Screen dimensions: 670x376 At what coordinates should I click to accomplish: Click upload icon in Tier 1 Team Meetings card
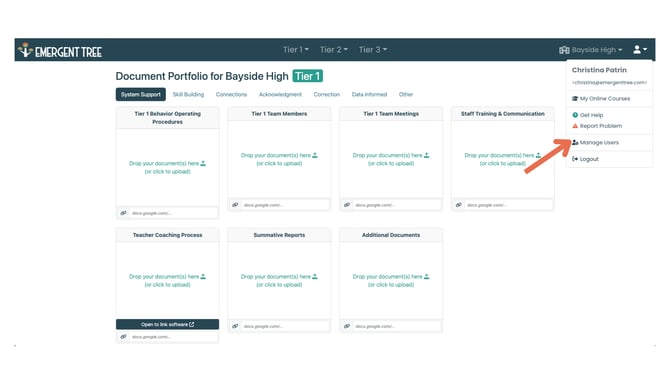(x=426, y=155)
